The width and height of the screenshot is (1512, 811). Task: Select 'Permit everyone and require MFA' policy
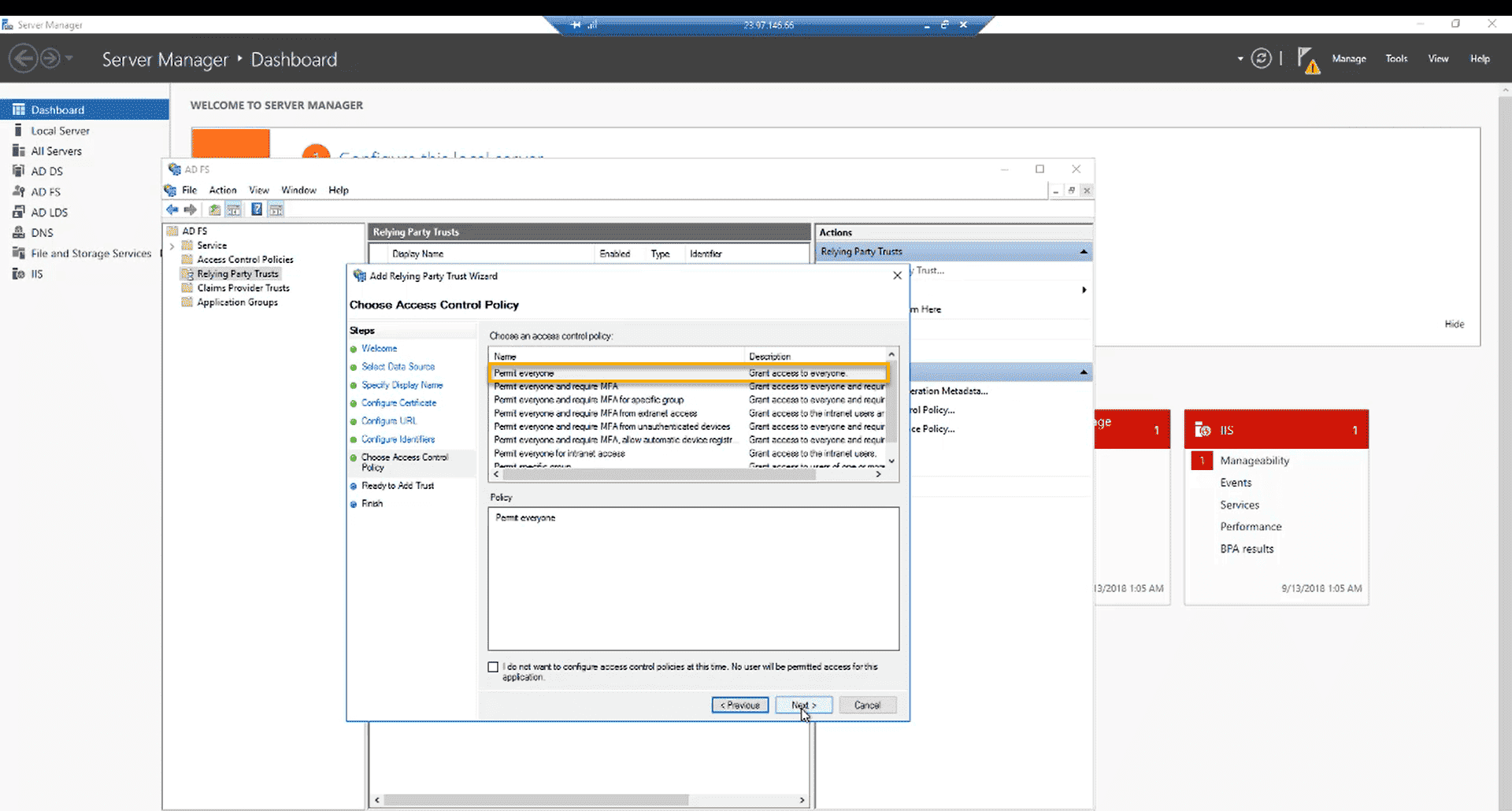[x=556, y=387]
